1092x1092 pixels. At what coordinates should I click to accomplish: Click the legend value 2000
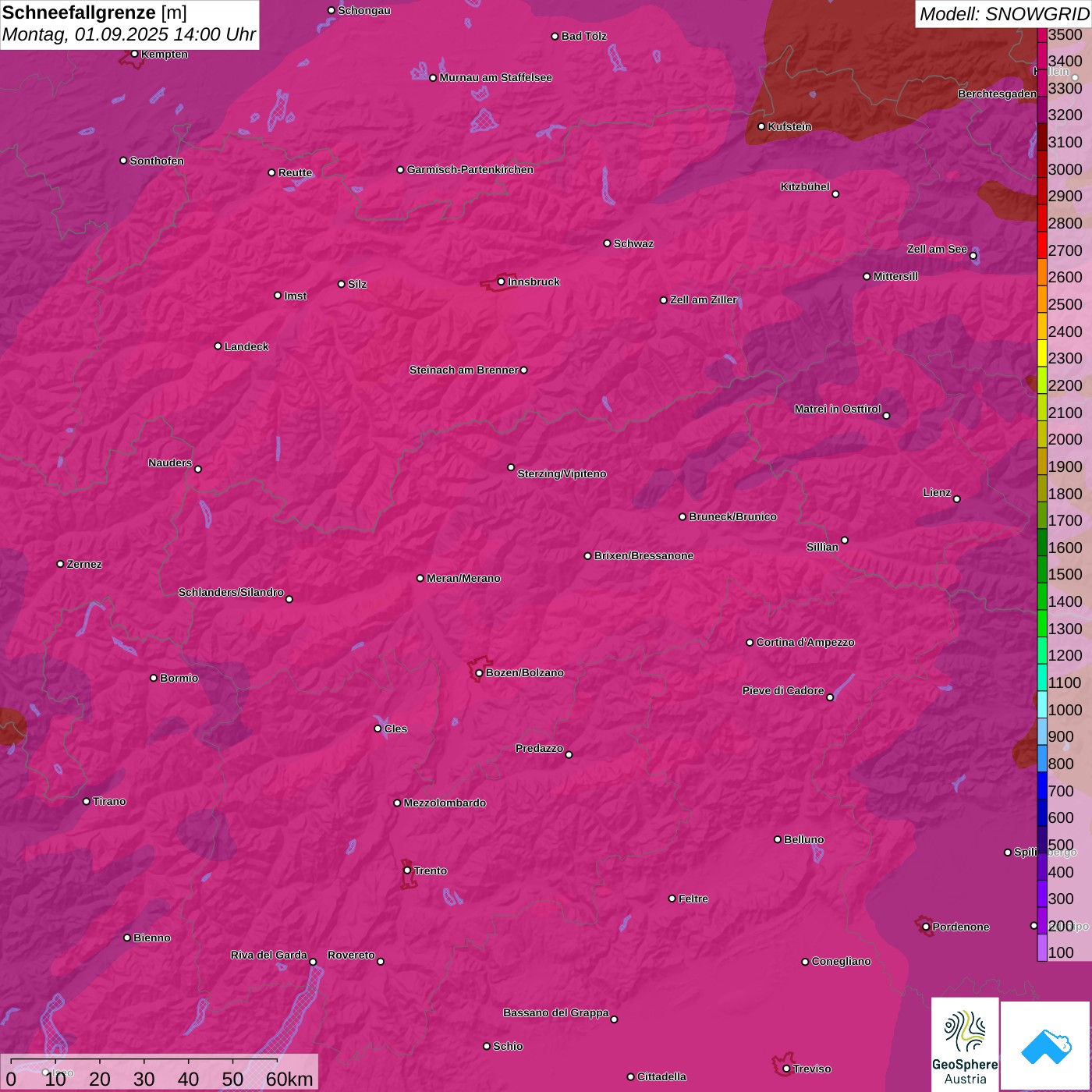click(1065, 439)
